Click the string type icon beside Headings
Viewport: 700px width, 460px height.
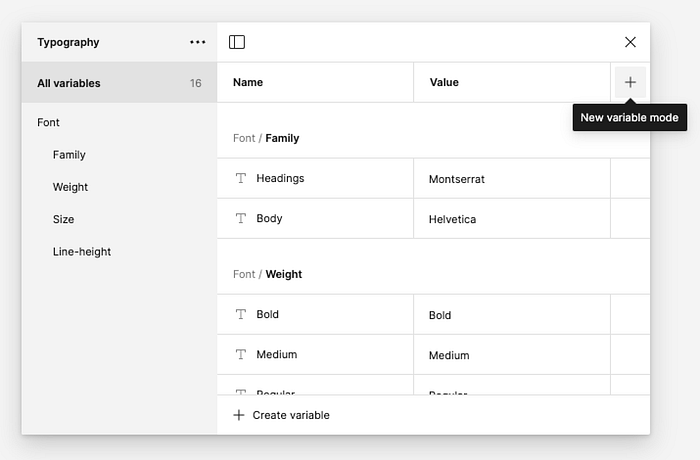(240, 178)
